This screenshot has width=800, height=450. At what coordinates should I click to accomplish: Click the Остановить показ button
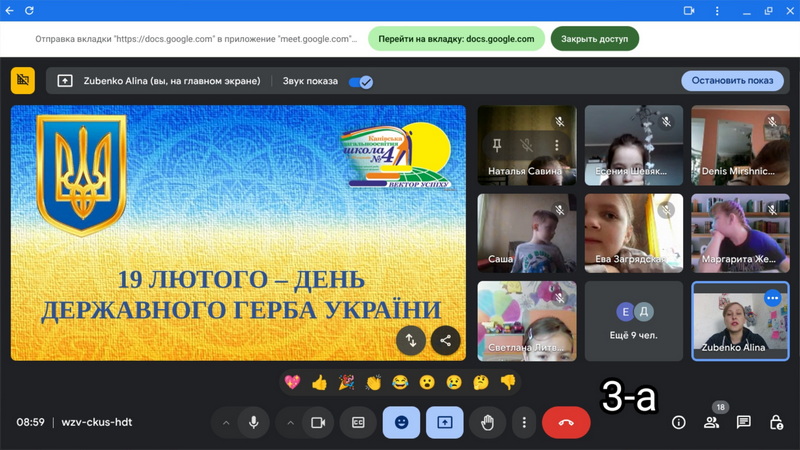[x=732, y=81]
